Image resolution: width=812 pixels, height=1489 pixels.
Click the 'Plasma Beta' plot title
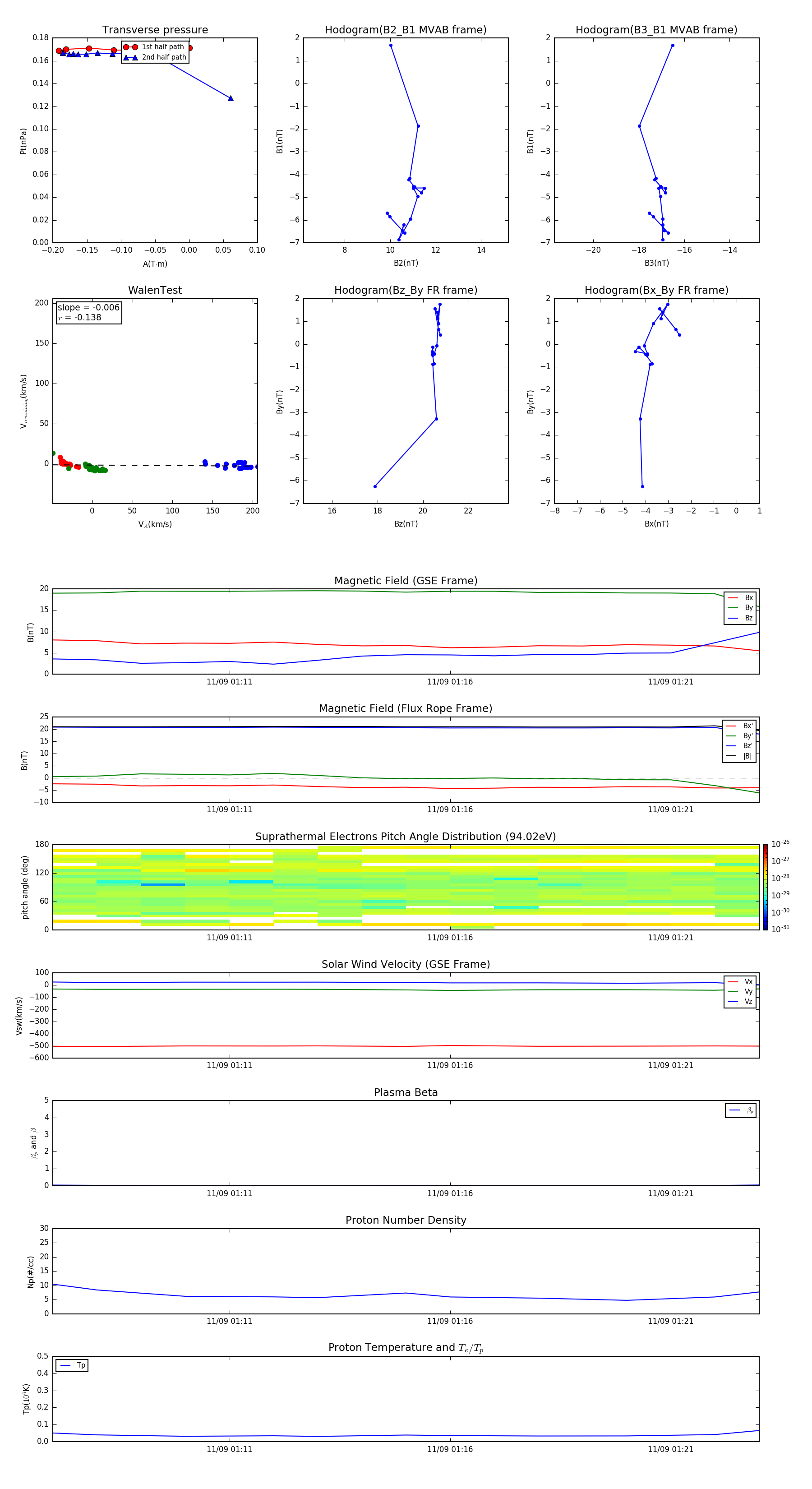tap(406, 1092)
